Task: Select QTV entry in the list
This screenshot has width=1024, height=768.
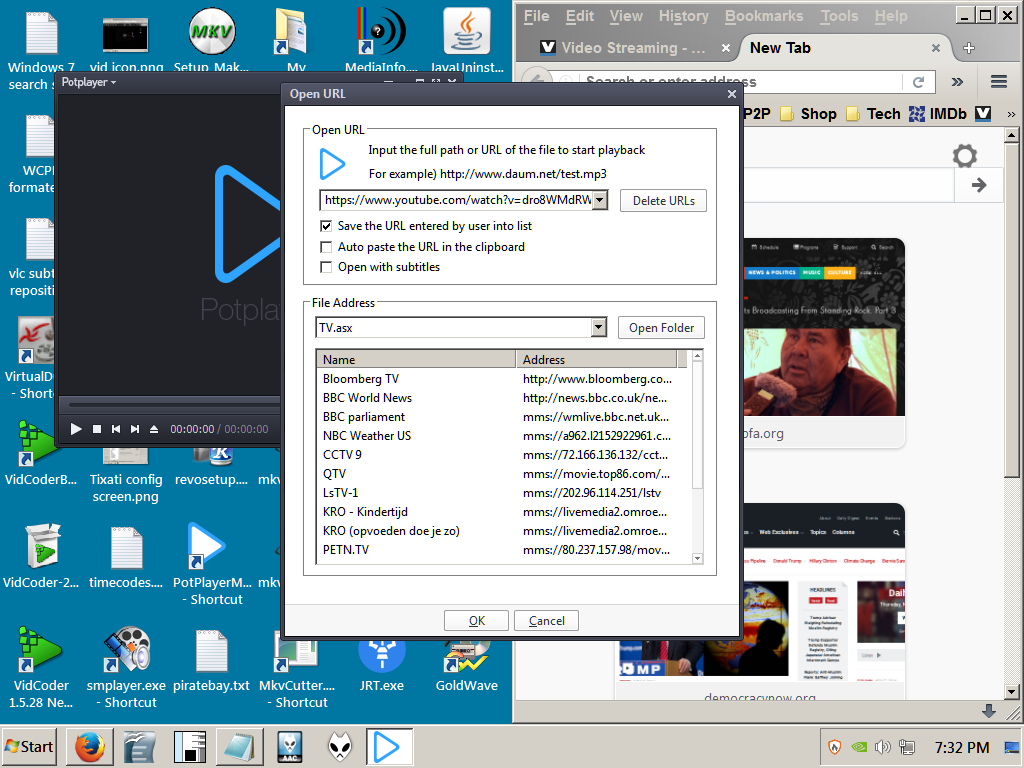Action: pos(334,473)
